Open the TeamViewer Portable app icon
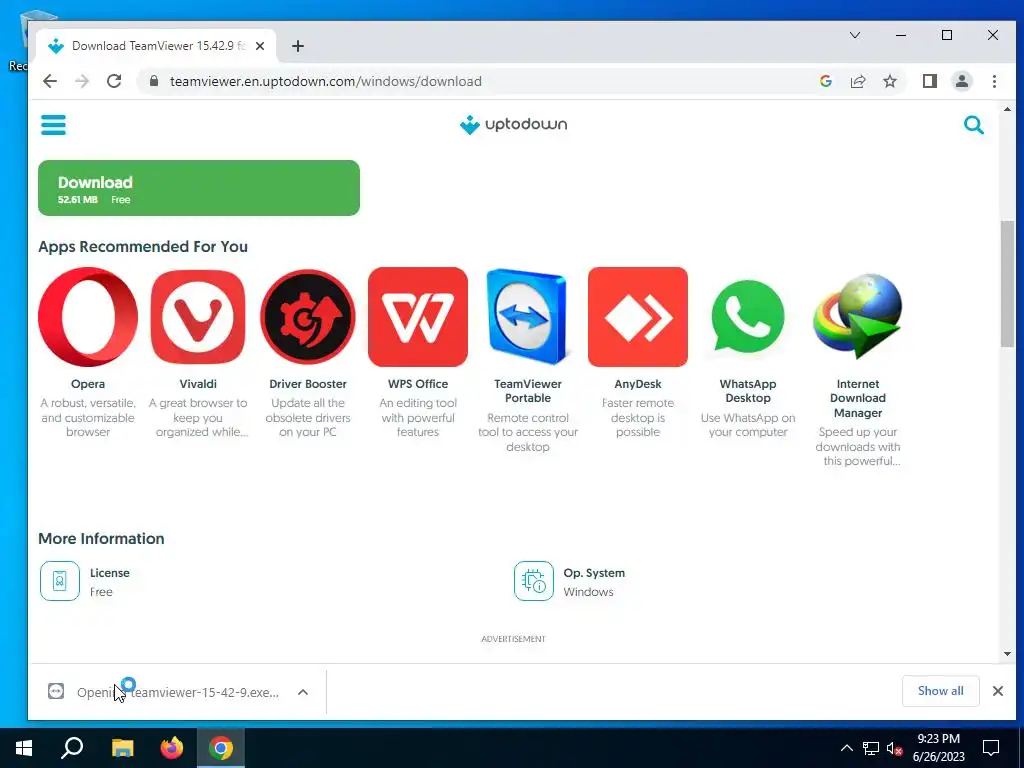This screenshot has height=768, width=1024. coord(528,317)
